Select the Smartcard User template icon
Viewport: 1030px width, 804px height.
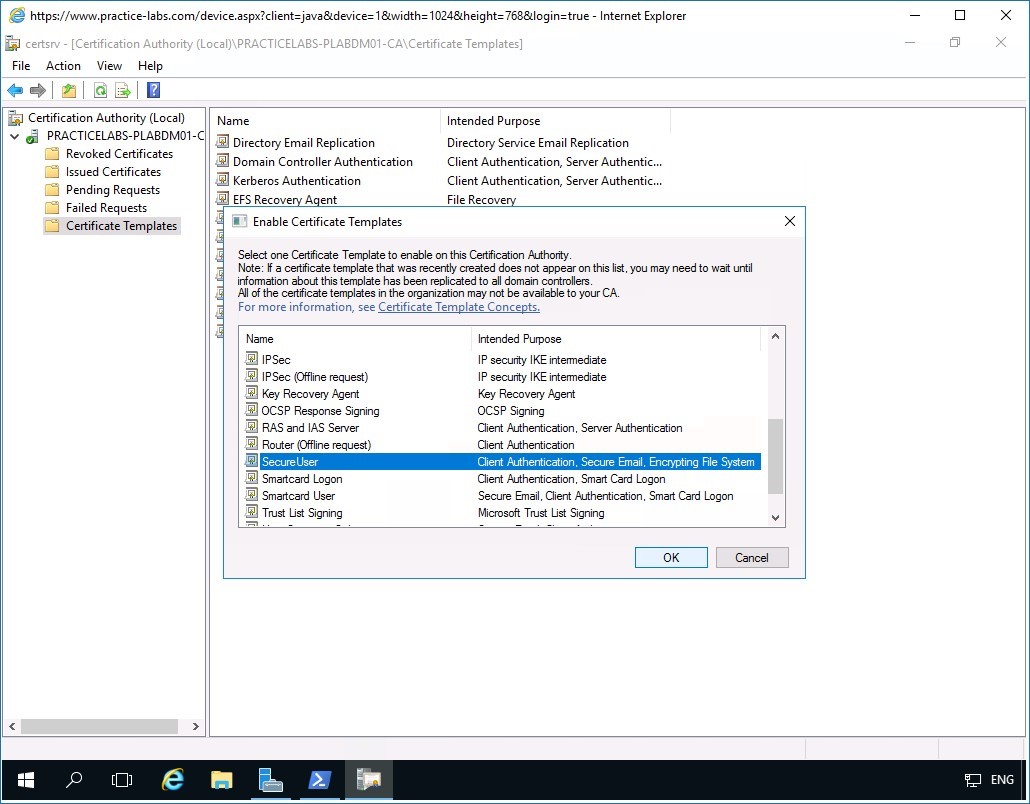252,495
